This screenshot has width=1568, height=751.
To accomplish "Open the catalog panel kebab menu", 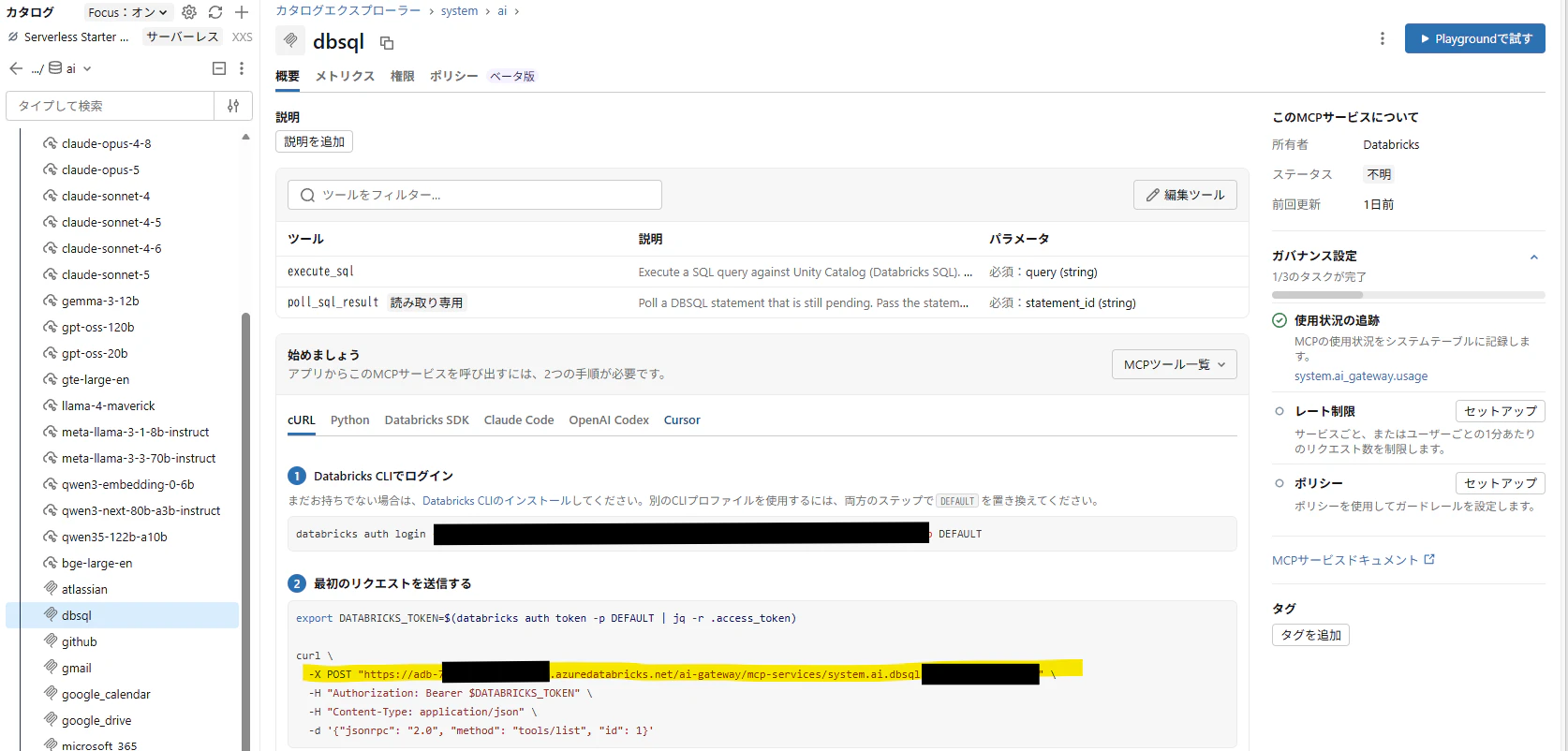I will [x=242, y=68].
